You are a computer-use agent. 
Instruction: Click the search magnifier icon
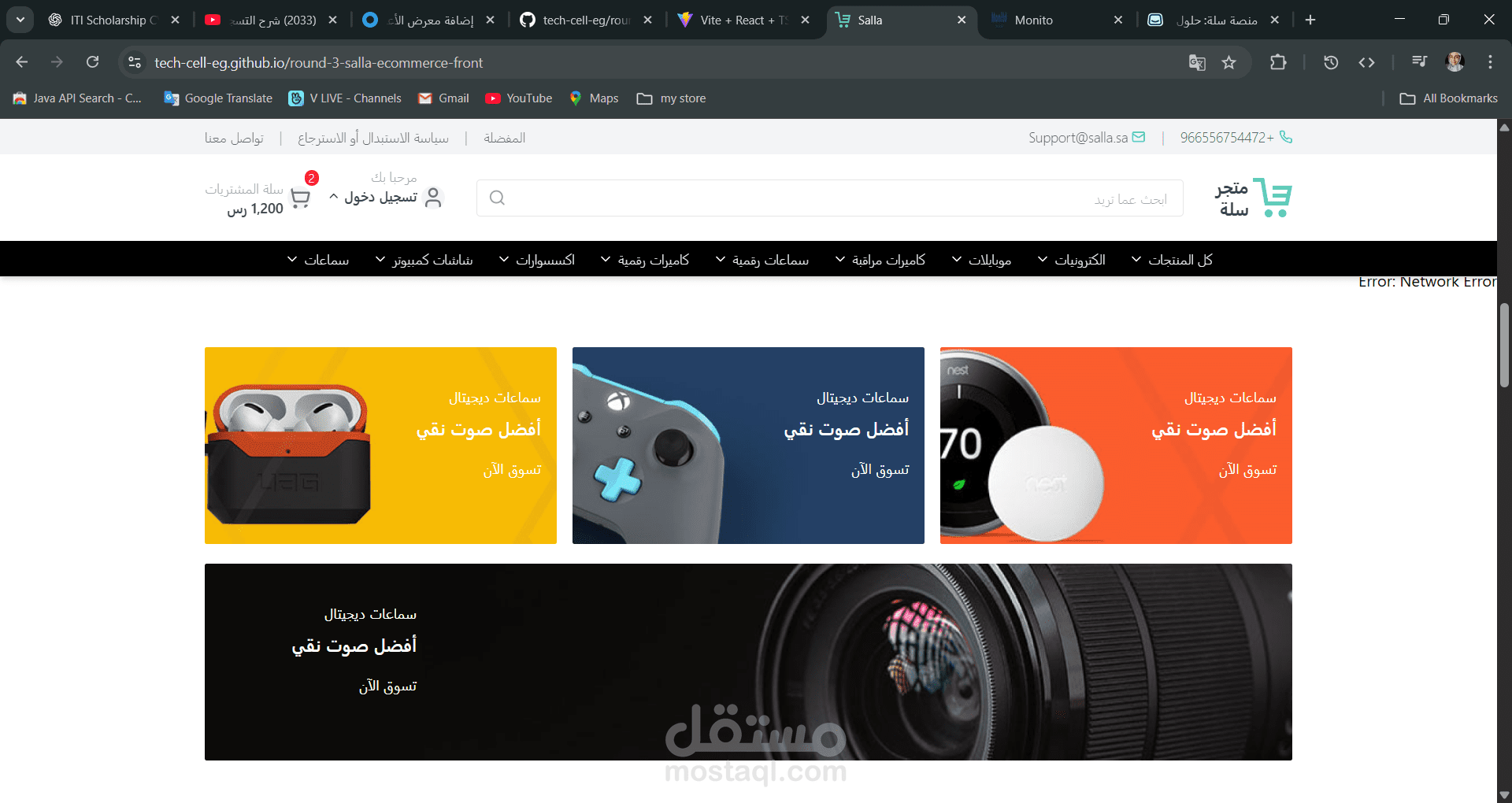tap(497, 198)
